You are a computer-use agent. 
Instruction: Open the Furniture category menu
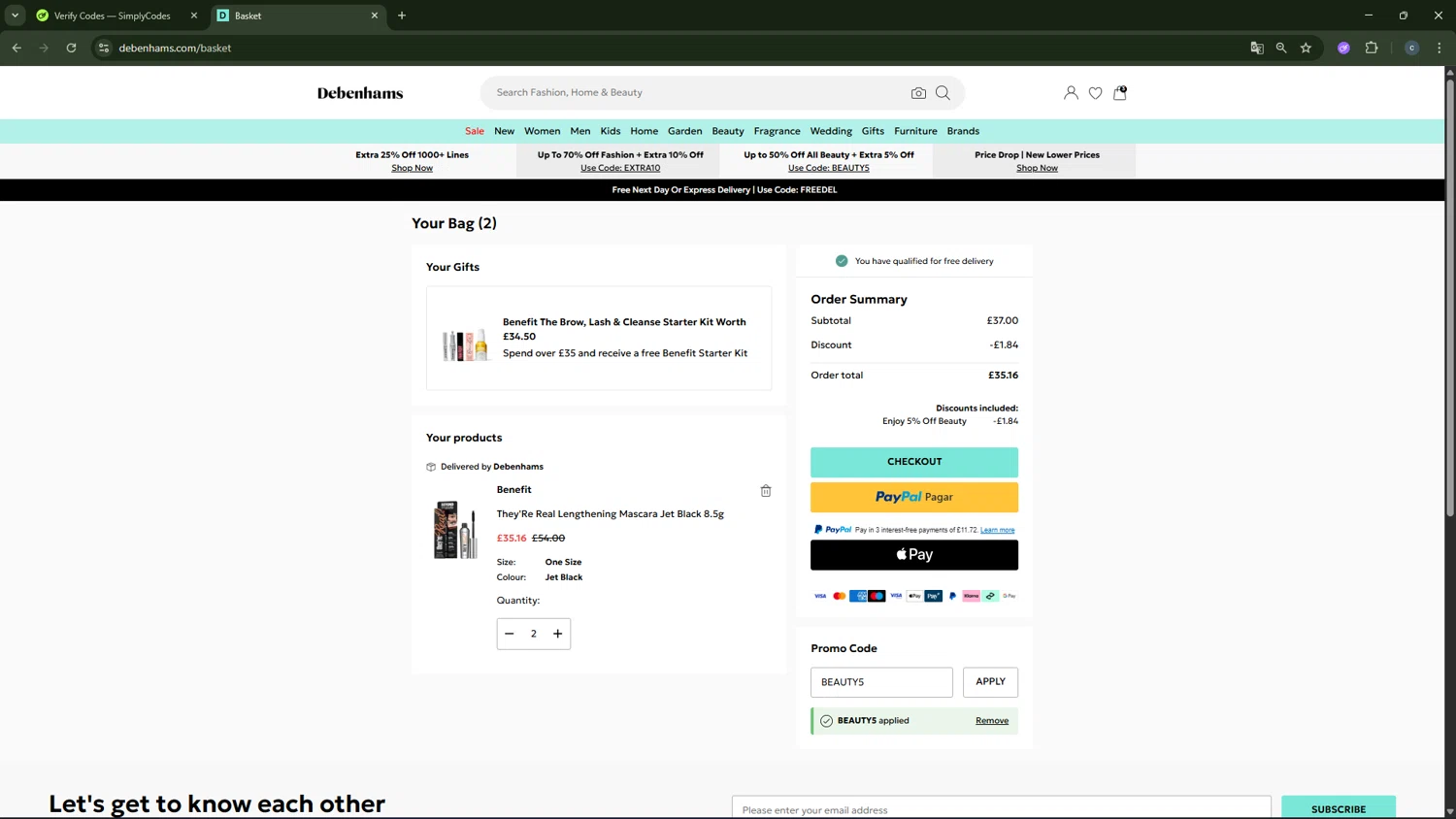click(x=915, y=131)
